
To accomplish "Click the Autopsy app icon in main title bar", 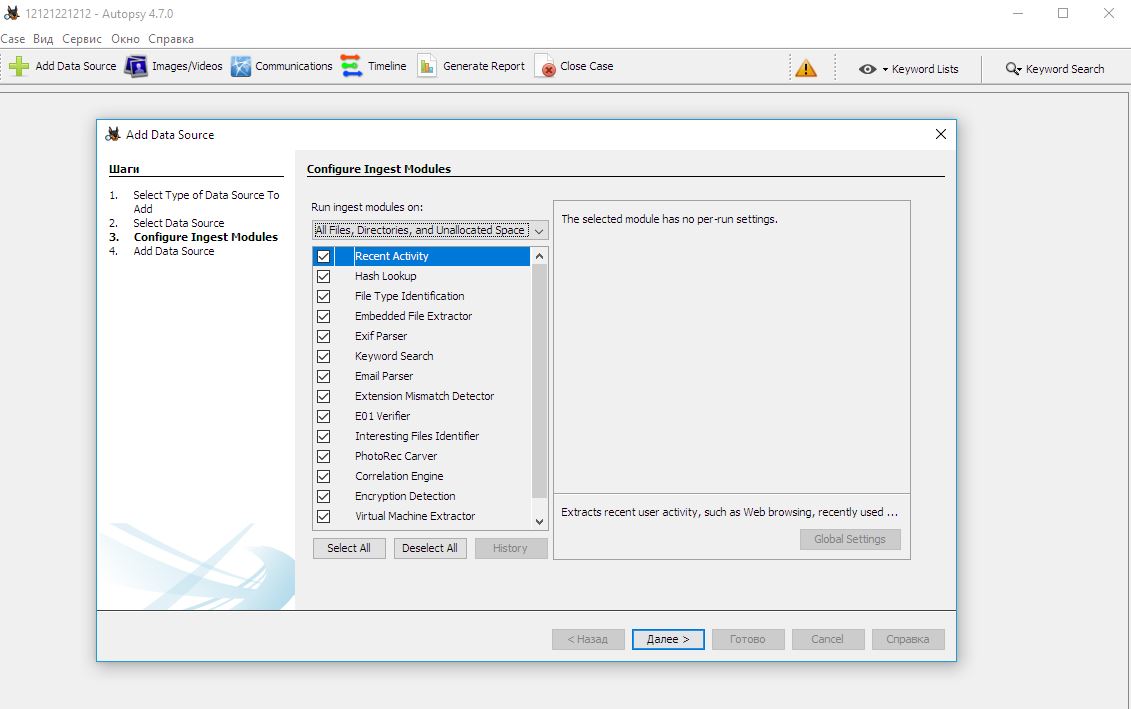I will [12, 13].
